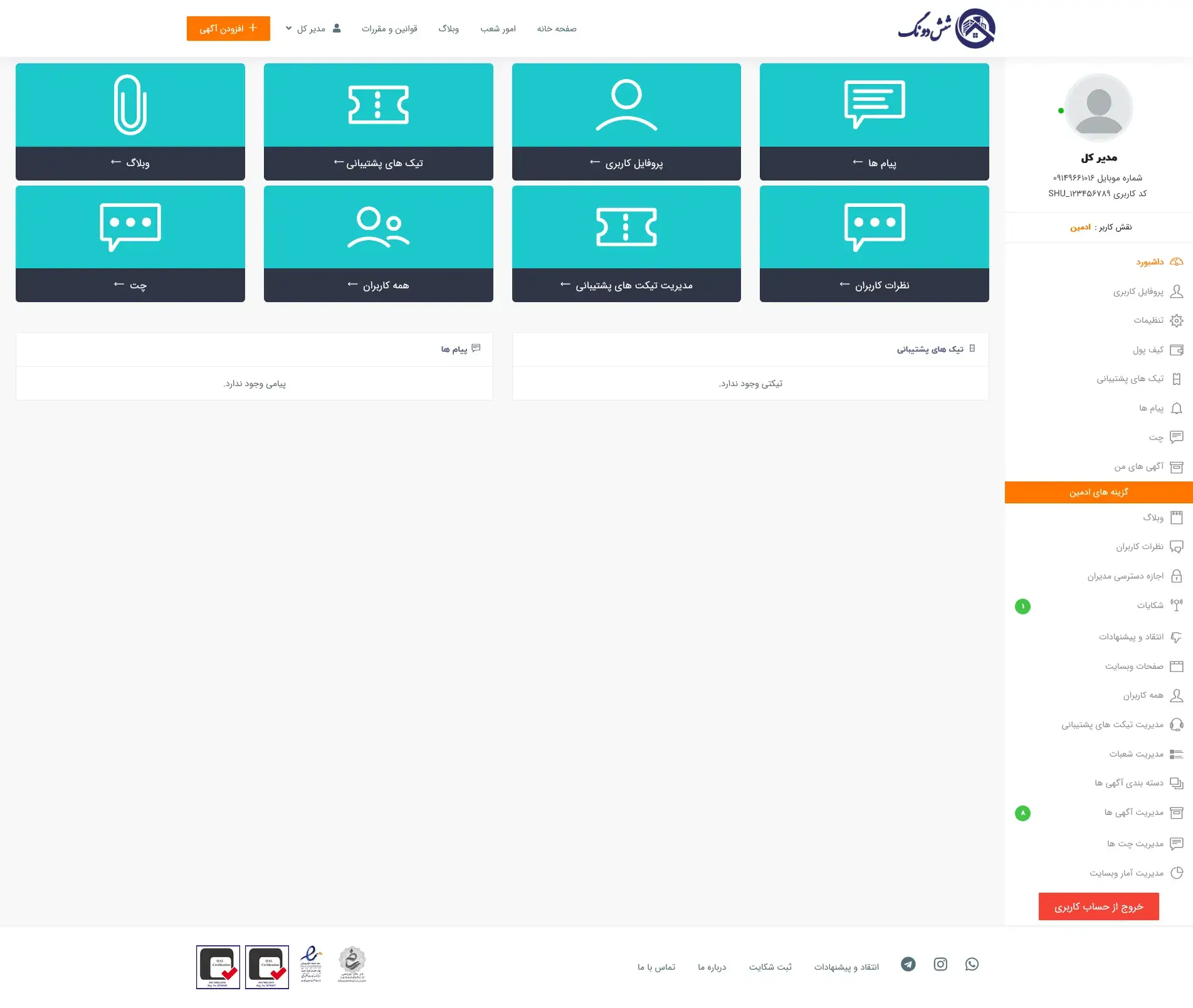This screenshot has width=1193, height=1008.
Task: Open the Instagram icon in footer
Action: pyautogui.click(x=940, y=964)
